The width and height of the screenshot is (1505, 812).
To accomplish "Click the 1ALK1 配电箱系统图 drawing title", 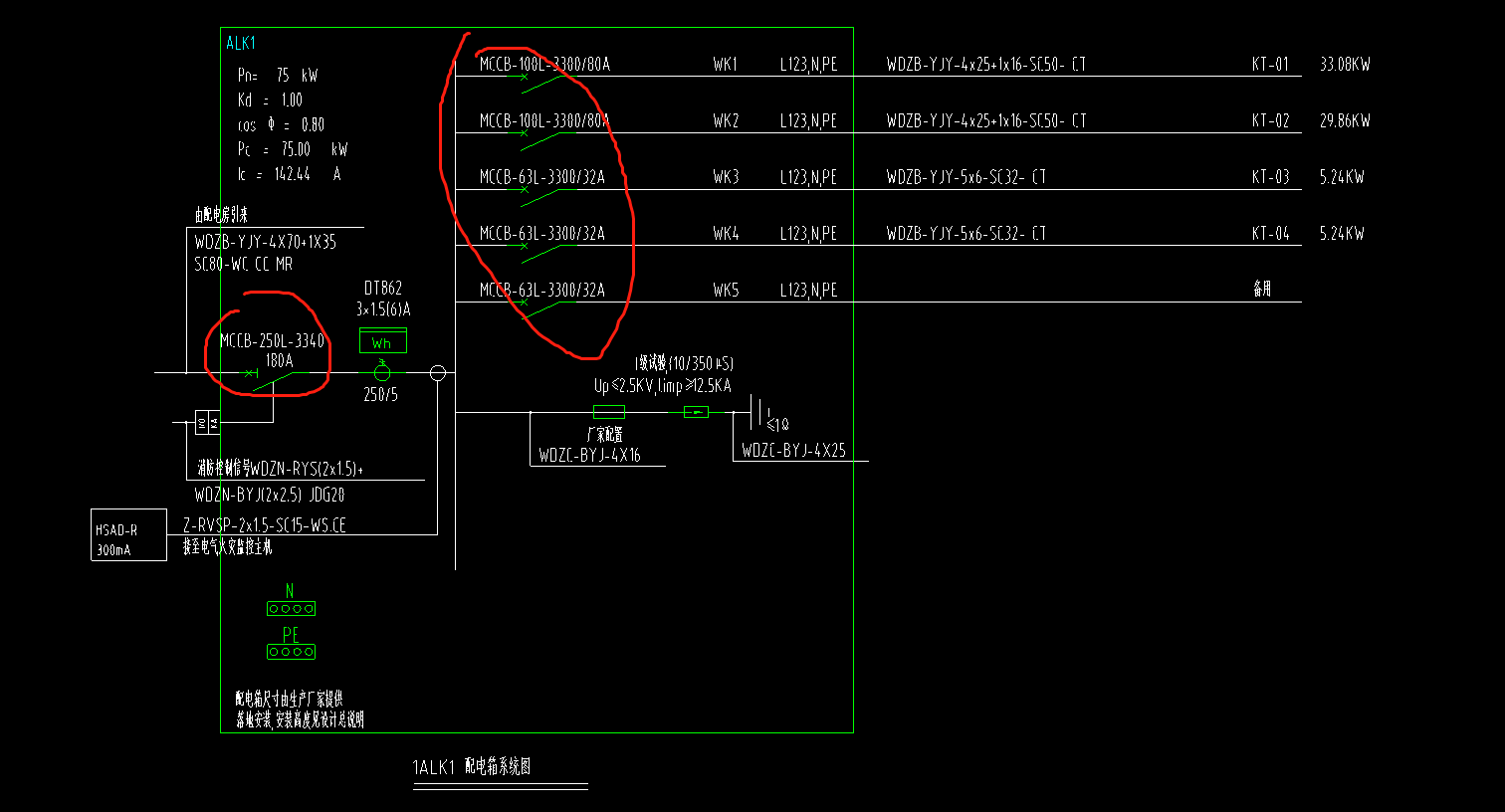I will coord(473,767).
